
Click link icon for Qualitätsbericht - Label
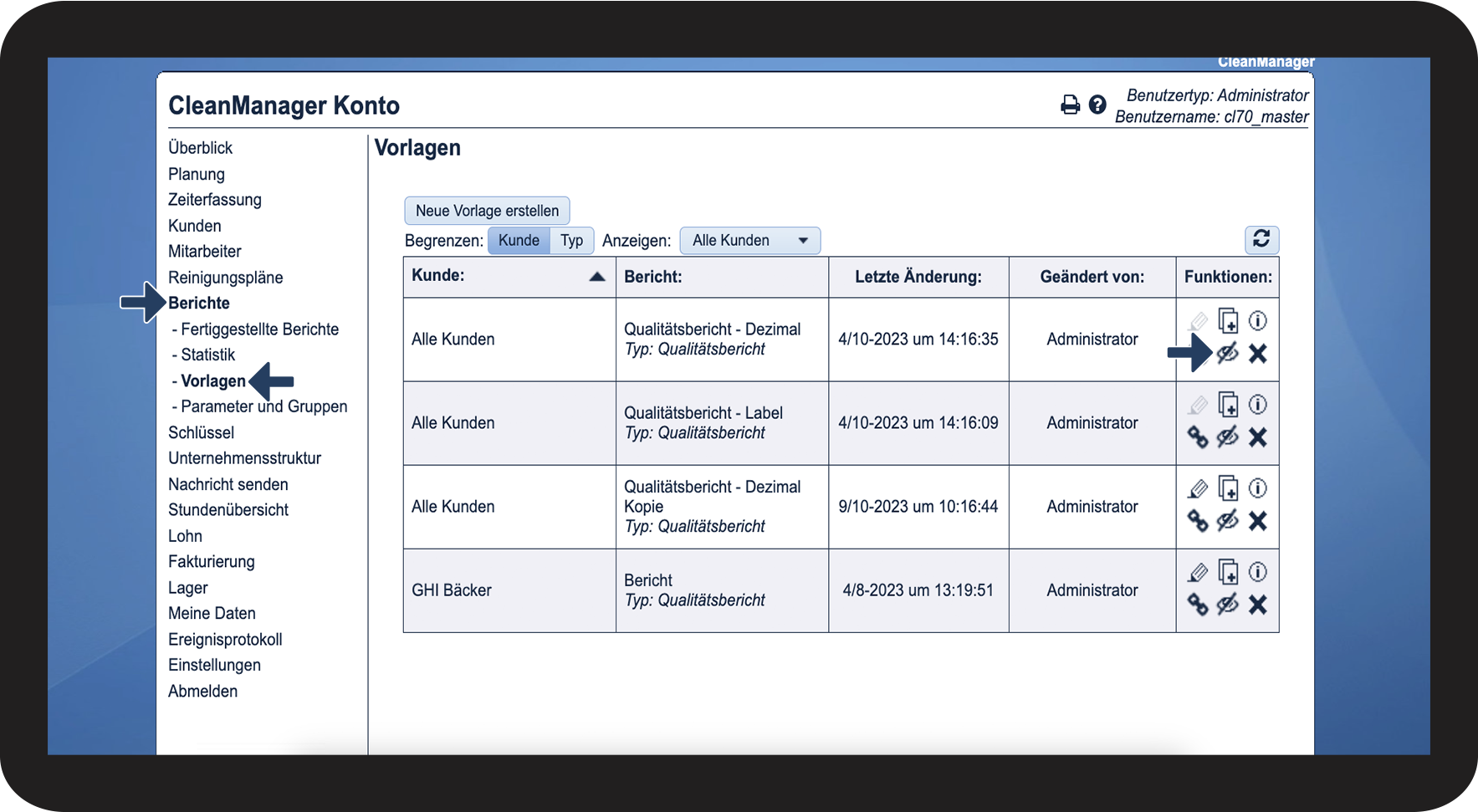click(x=1198, y=437)
